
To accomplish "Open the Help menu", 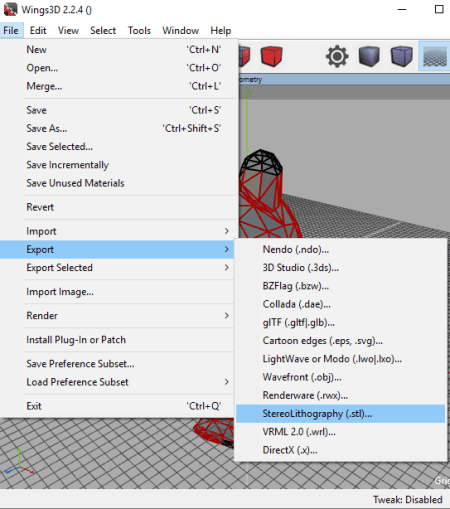I will (221, 31).
